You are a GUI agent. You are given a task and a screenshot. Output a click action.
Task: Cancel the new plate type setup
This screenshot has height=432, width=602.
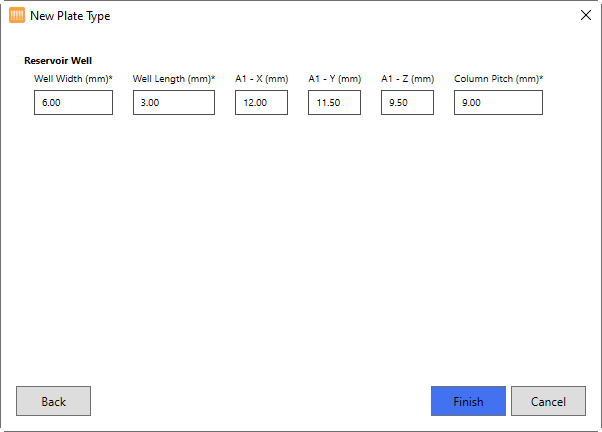tap(548, 401)
